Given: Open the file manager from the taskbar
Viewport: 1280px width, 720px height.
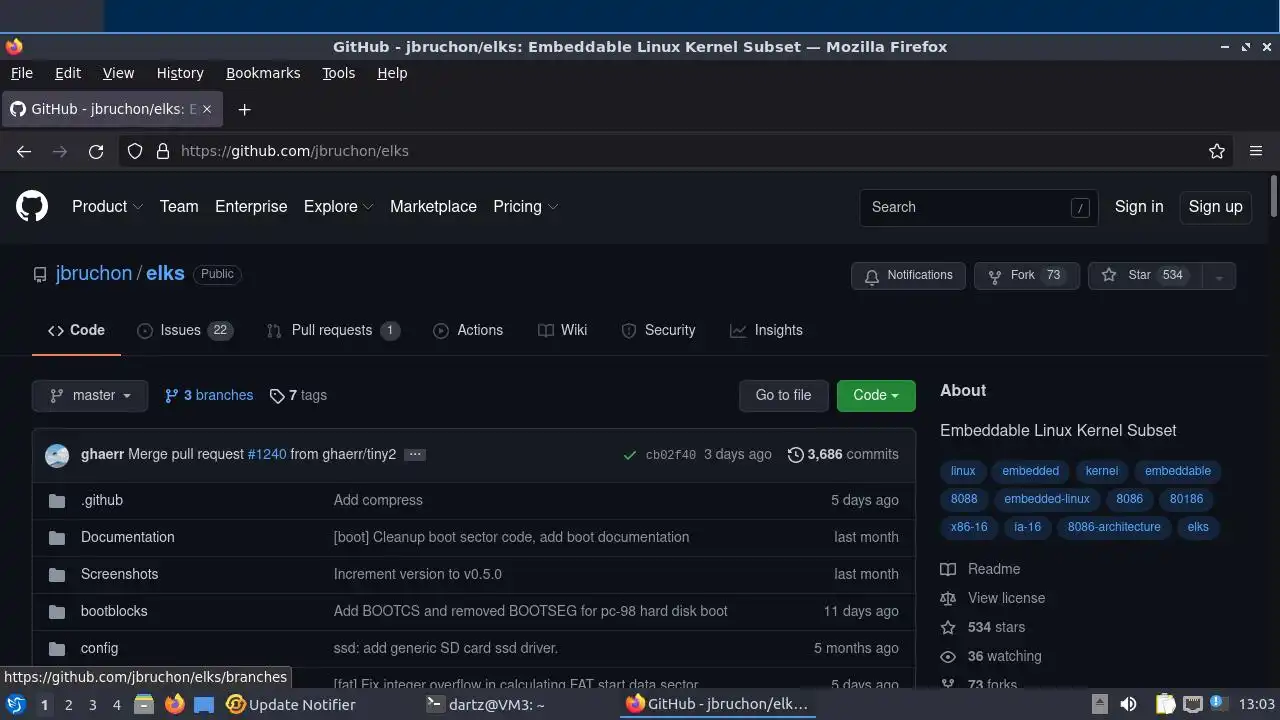Looking at the screenshot, I should [x=144, y=704].
